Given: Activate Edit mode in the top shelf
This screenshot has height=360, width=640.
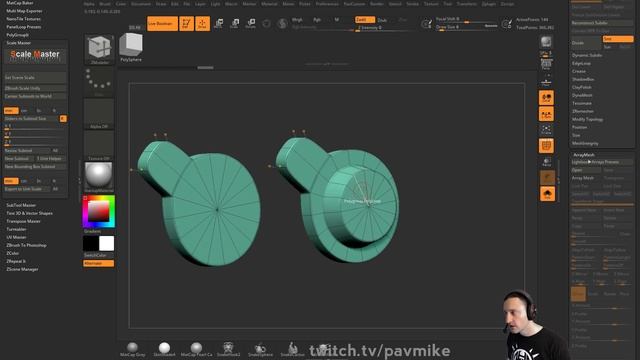Looking at the screenshot, I should coord(187,24).
